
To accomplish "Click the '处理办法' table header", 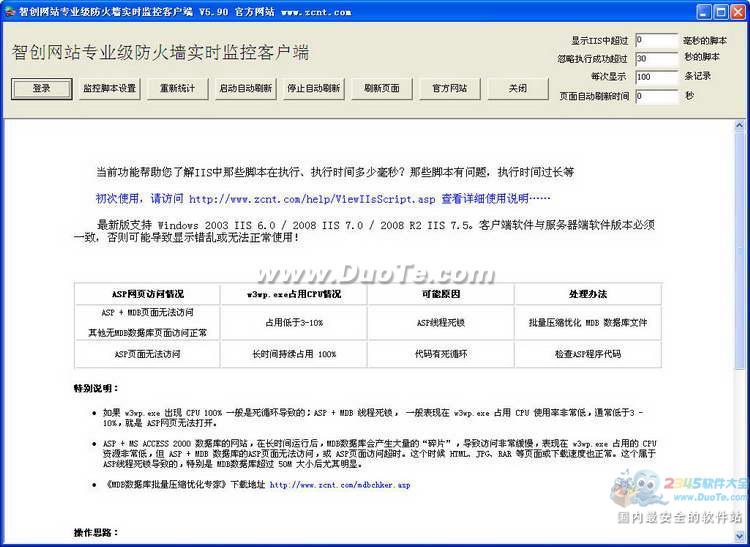I will [588, 294].
